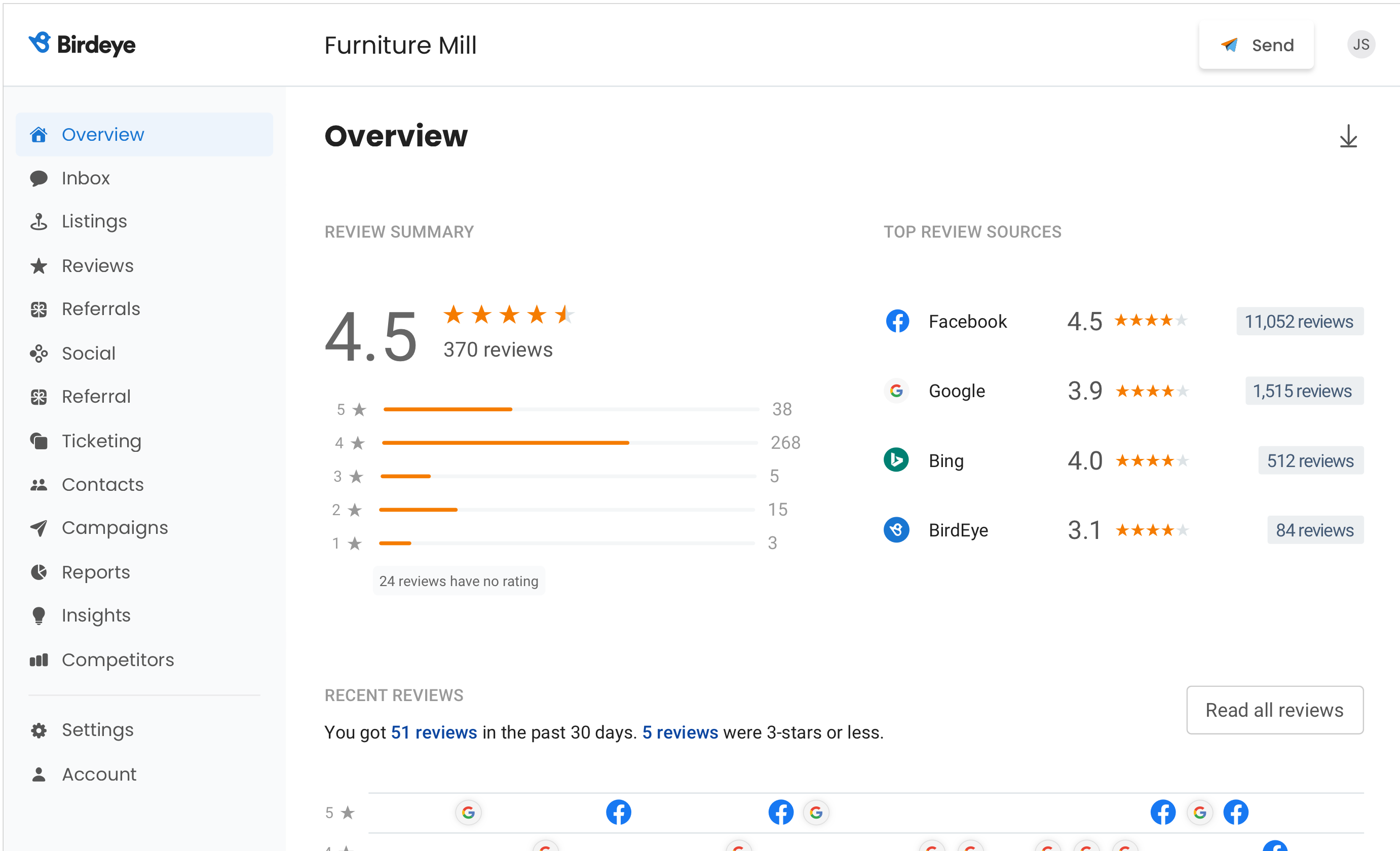Navigate to Listings section
Viewport: 1400px width, 851px height.
click(x=94, y=221)
